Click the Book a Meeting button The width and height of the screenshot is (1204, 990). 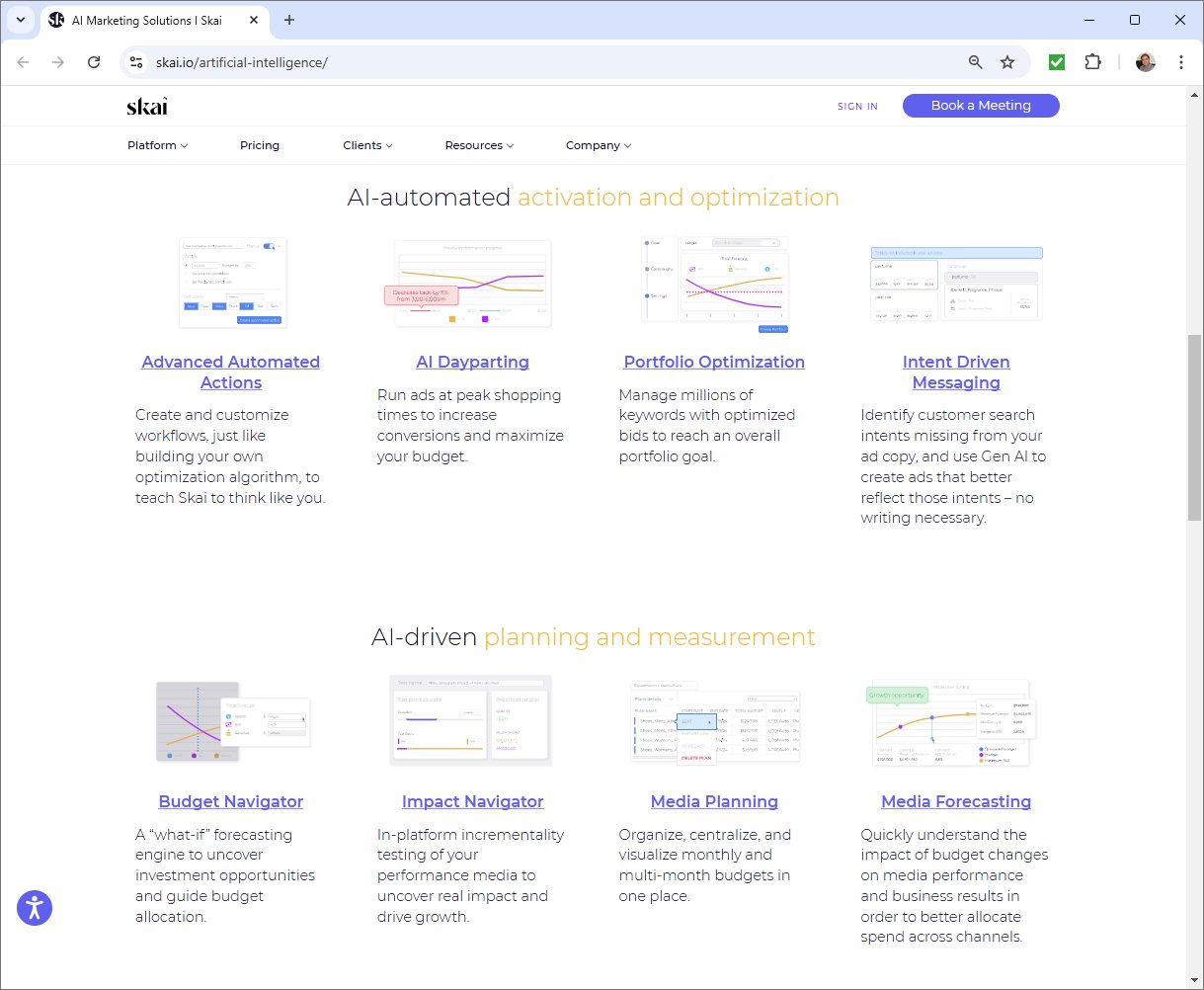pos(981,106)
